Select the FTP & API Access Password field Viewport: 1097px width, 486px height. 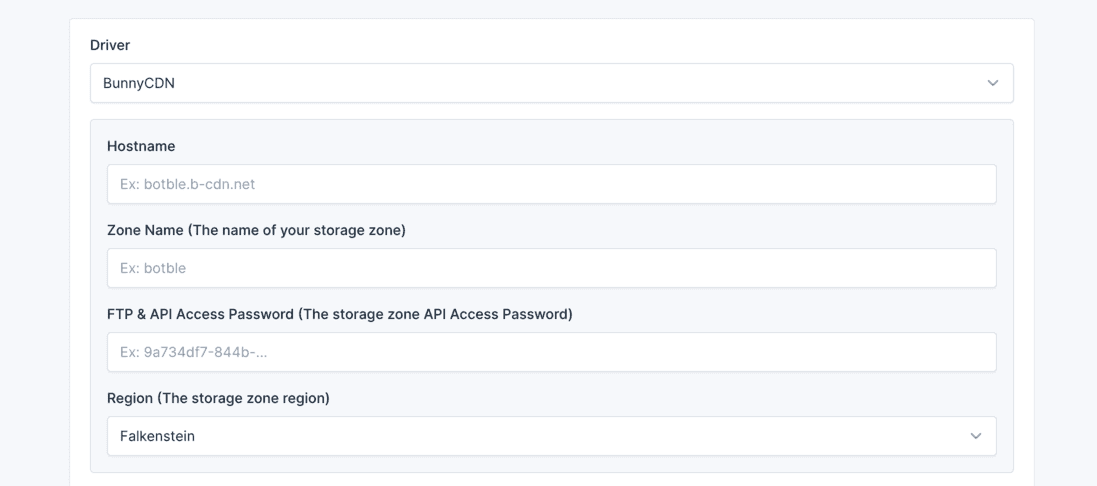click(x=551, y=352)
